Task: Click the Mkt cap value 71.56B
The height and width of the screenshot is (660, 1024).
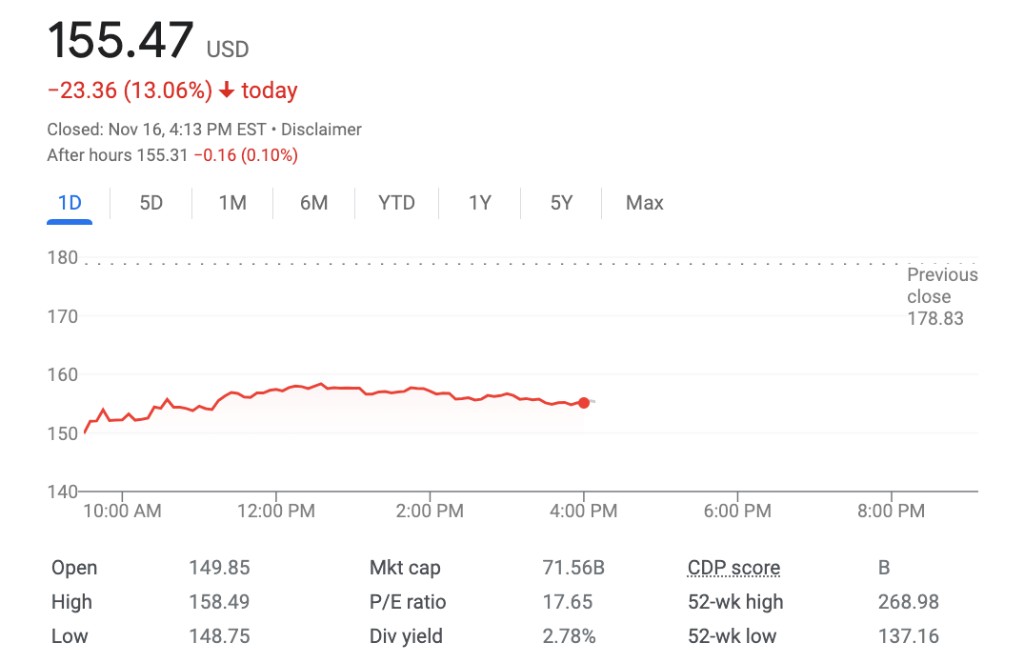Action: (573, 568)
